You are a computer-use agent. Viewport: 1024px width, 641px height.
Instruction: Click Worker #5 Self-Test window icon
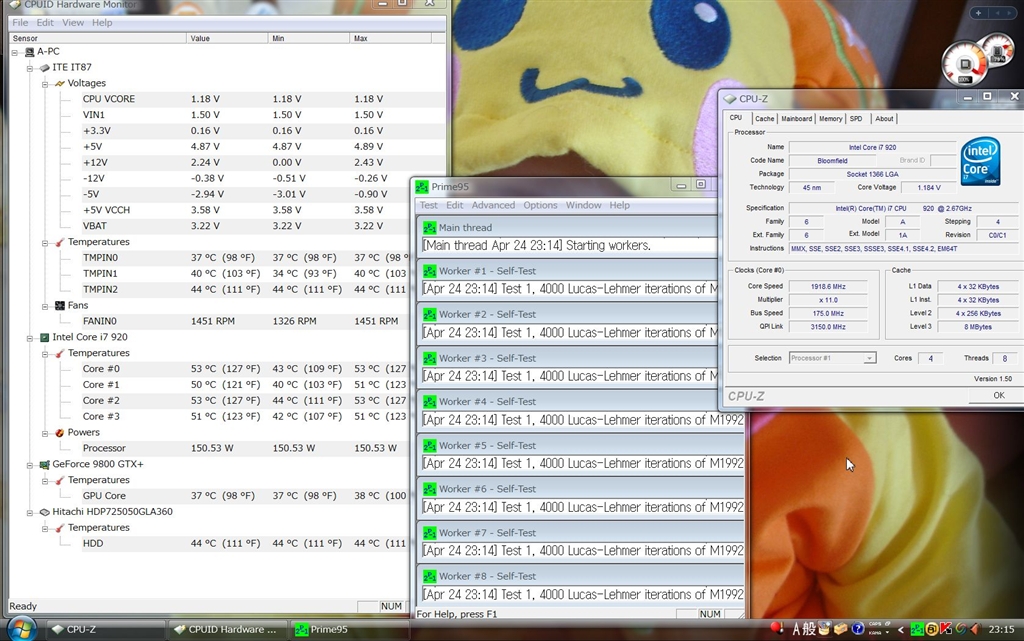429,446
